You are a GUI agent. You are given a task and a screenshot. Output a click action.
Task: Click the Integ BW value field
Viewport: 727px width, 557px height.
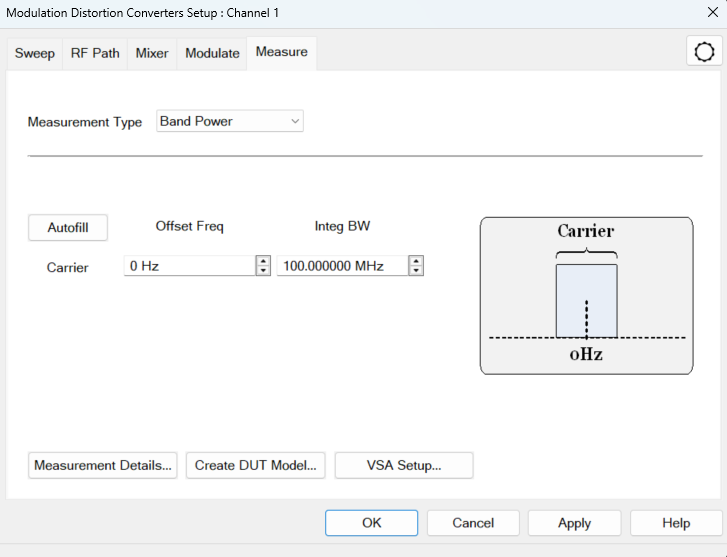[x=341, y=266]
